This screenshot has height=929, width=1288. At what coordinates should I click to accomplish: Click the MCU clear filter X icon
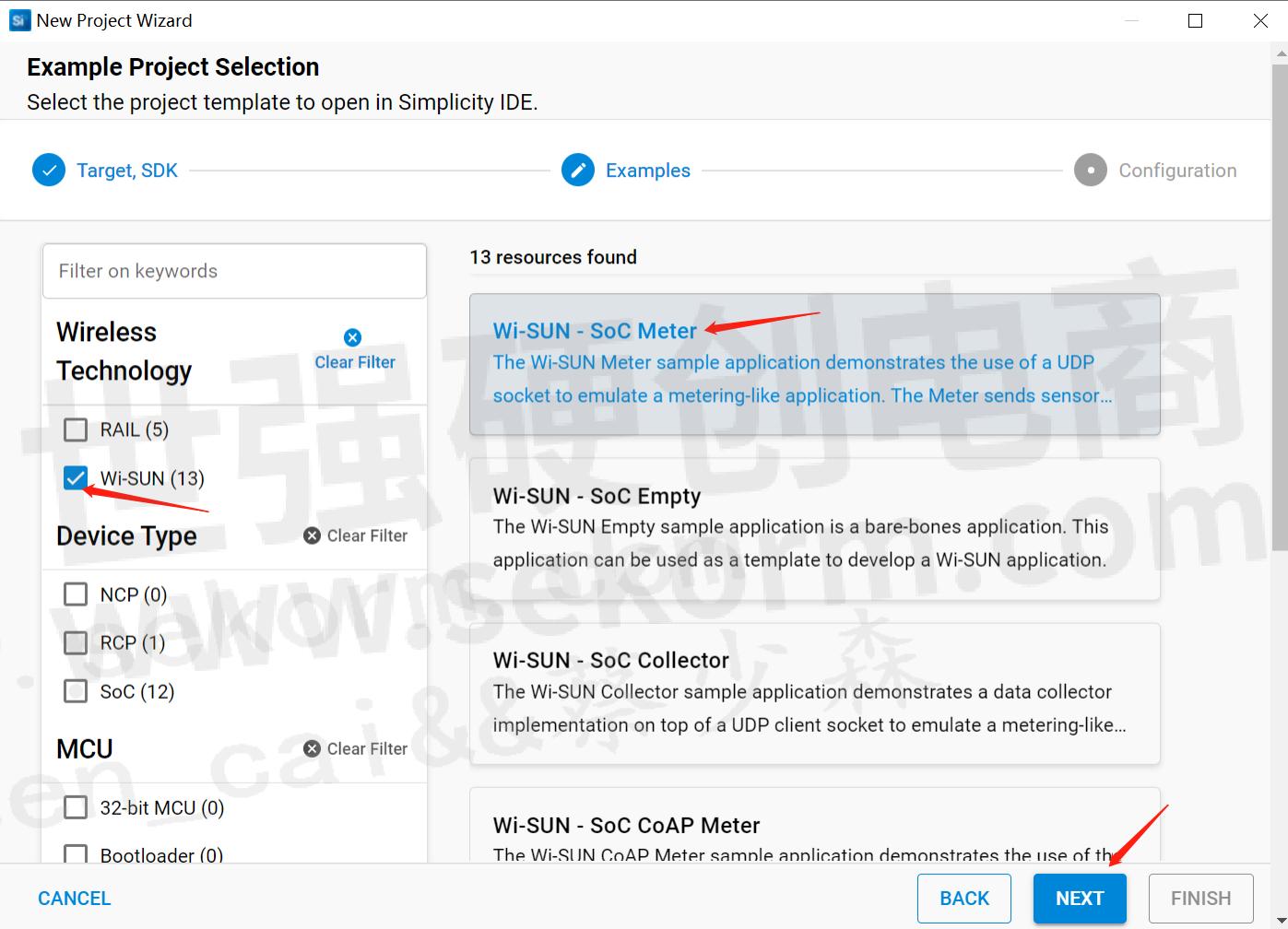[x=313, y=748]
